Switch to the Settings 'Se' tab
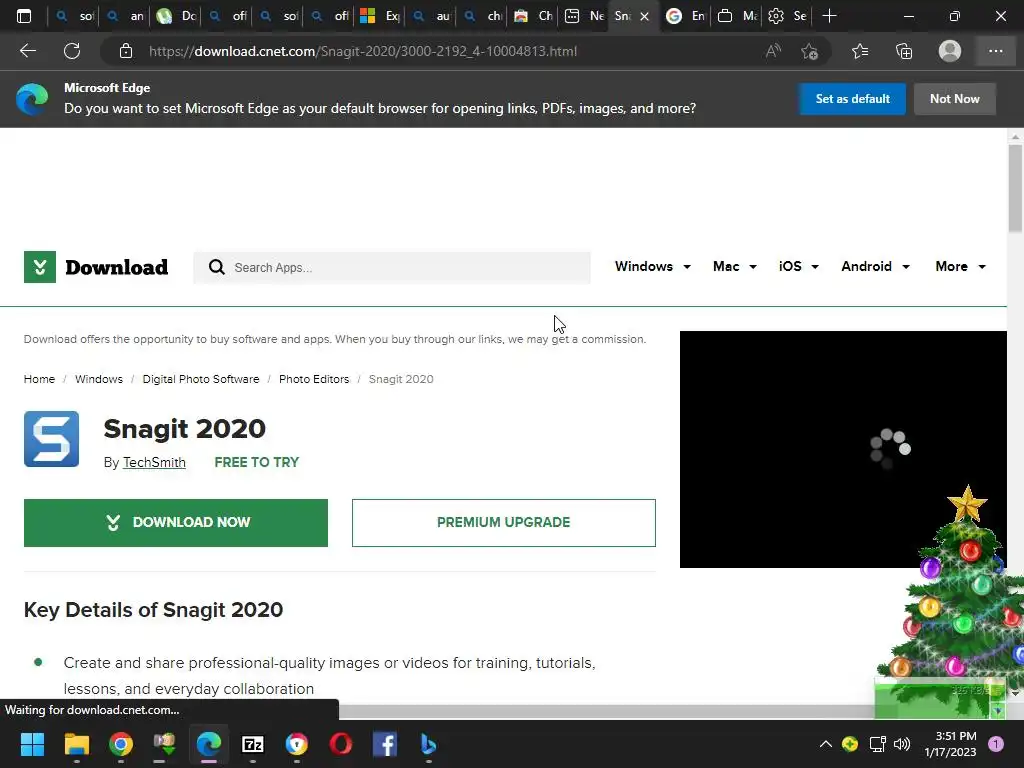The height and width of the screenshot is (768, 1024). [x=787, y=16]
